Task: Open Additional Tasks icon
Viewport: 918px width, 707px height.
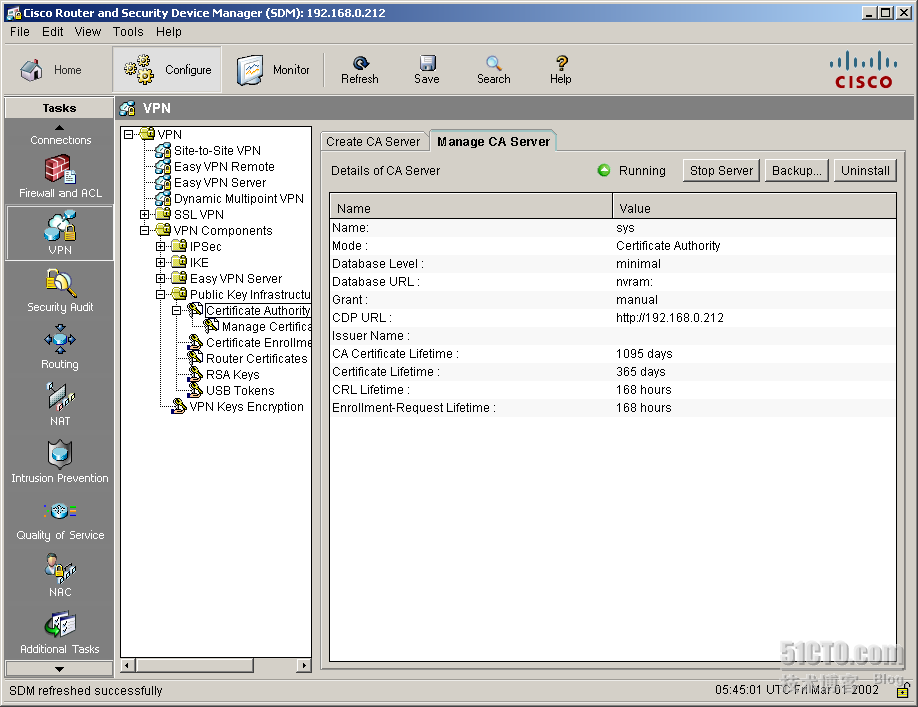Action: pos(60,633)
